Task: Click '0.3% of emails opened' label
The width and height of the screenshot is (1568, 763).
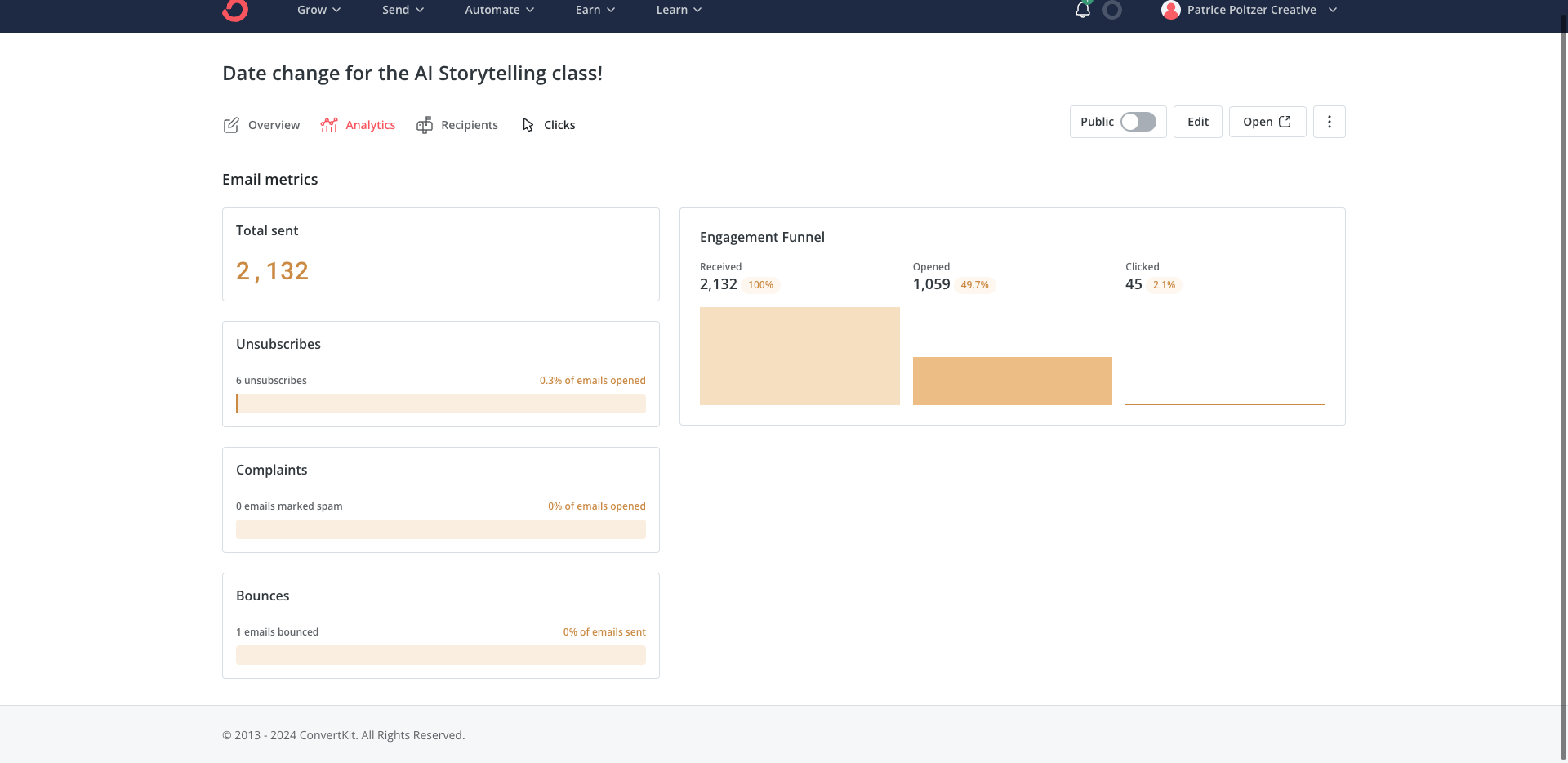Action: click(593, 381)
